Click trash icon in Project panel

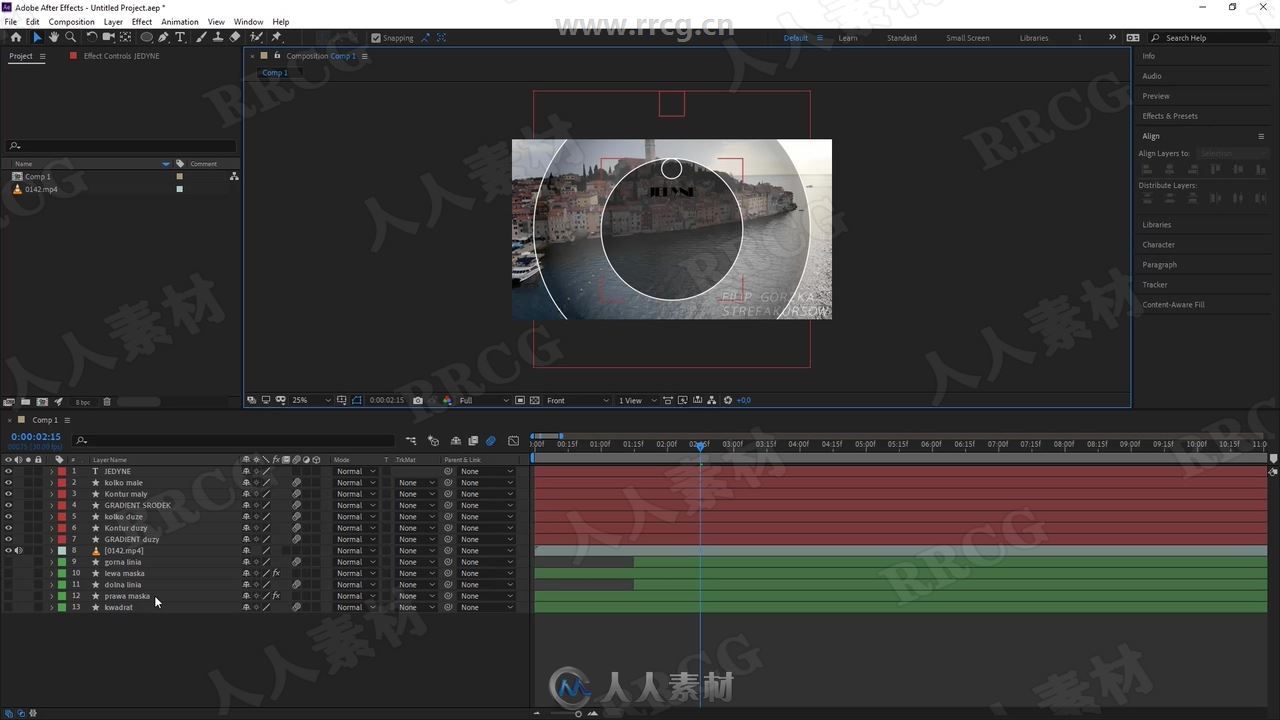107,402
